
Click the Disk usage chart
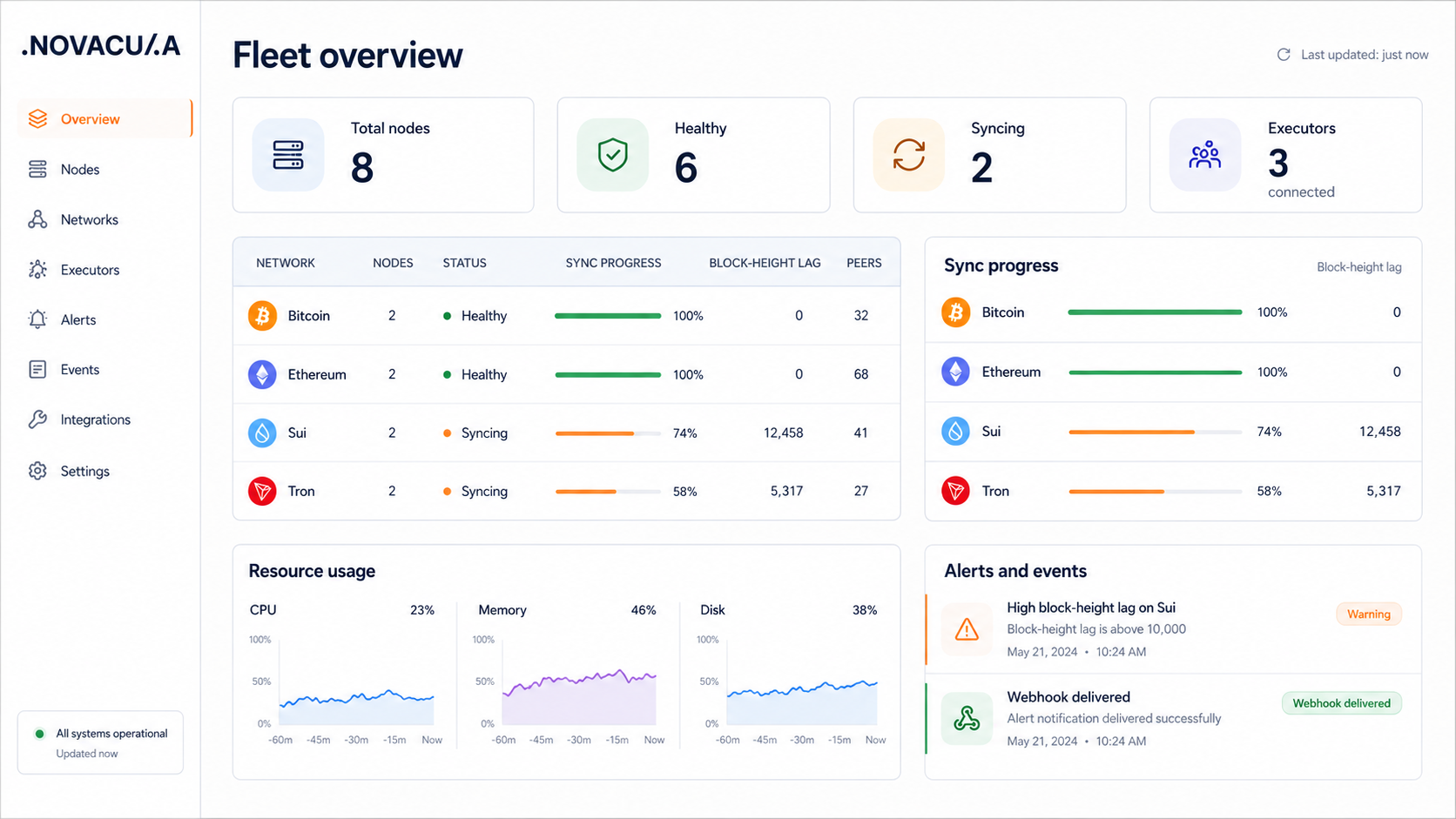tap(802, 682)
